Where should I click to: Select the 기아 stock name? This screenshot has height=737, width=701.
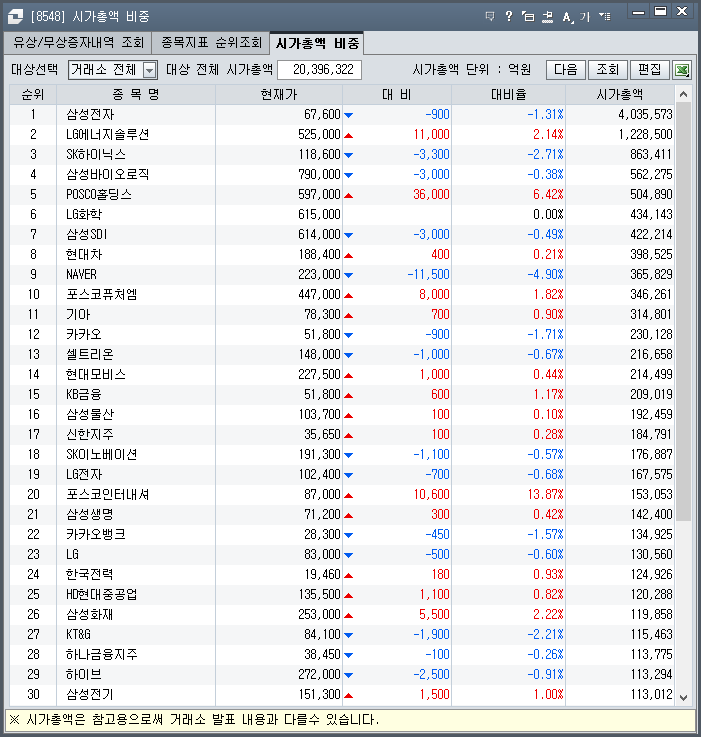pyautogui.click(x=78, y=314)
